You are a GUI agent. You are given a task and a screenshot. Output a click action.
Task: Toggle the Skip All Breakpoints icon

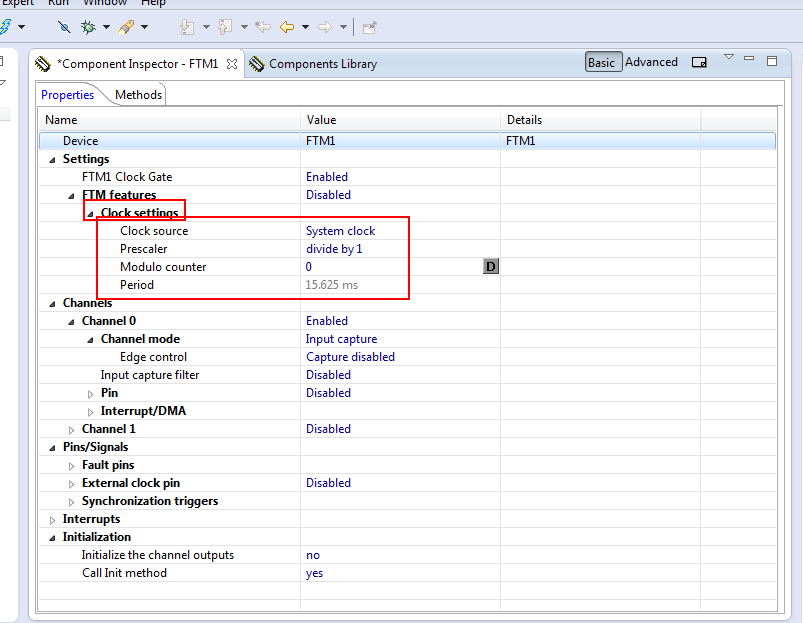pos(64,27)
